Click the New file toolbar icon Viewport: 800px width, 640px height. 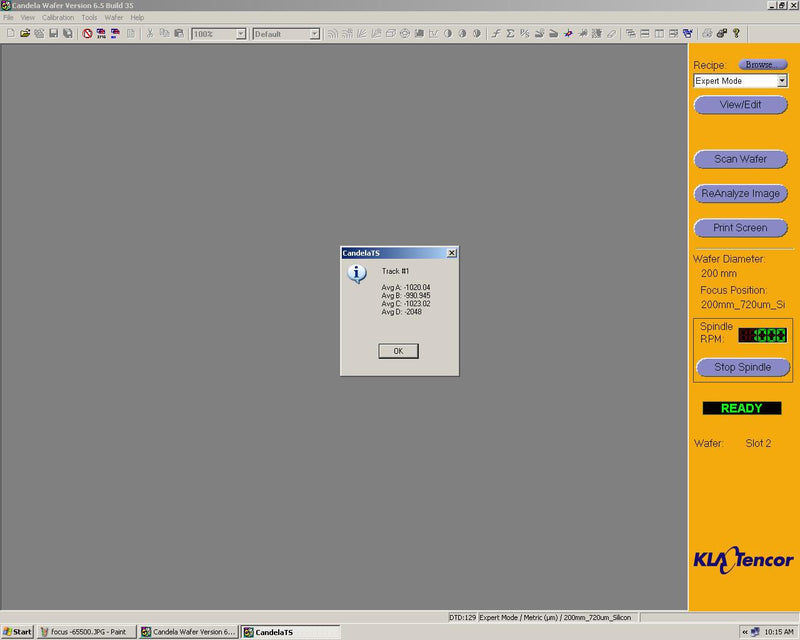[10, 33]
